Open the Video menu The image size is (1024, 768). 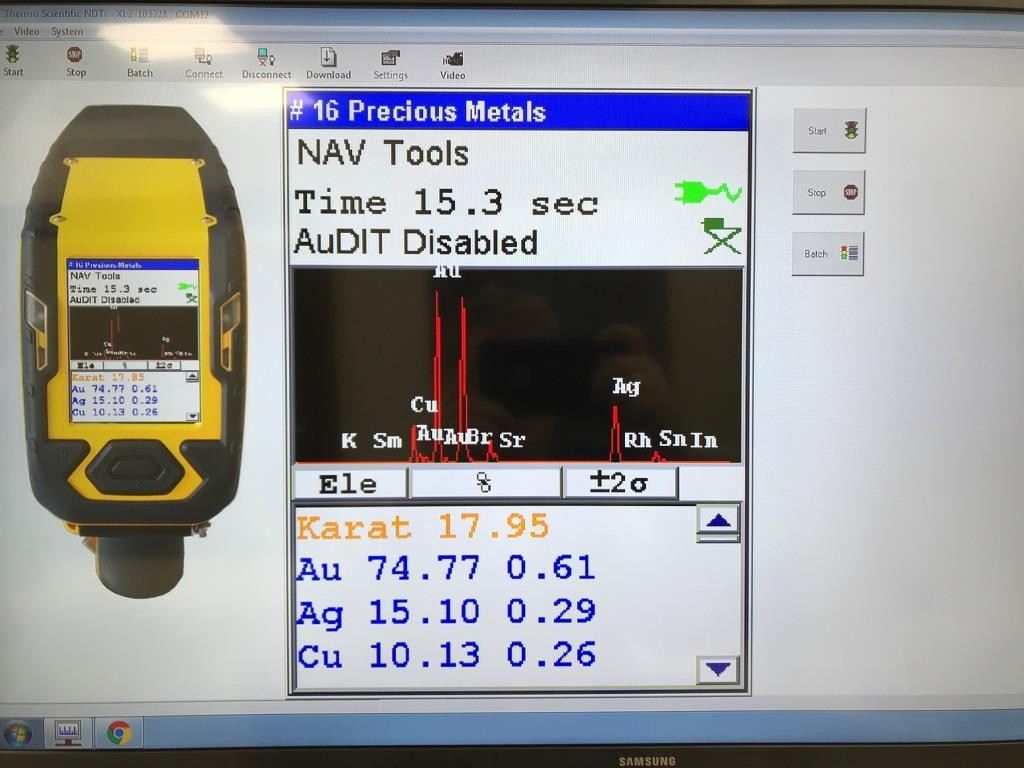27,31
